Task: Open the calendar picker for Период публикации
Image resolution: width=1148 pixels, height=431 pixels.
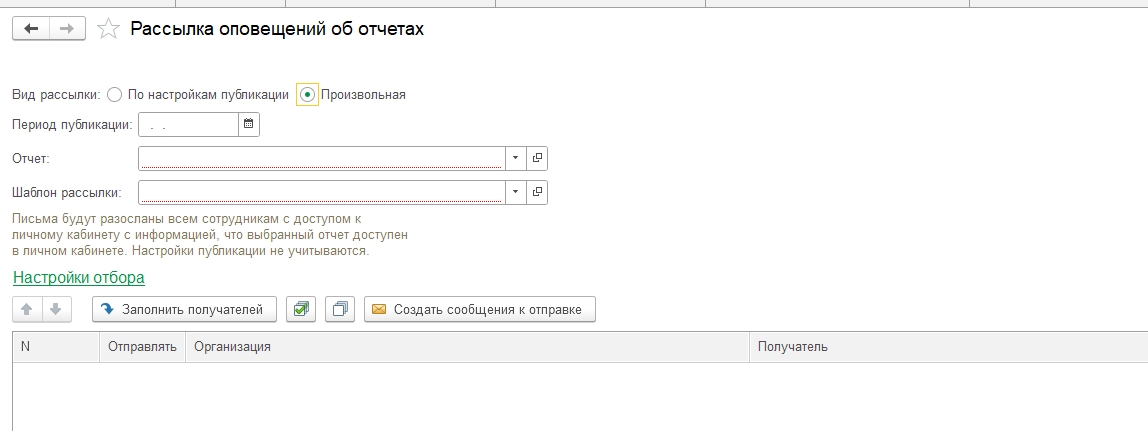Action: [249, 124]
